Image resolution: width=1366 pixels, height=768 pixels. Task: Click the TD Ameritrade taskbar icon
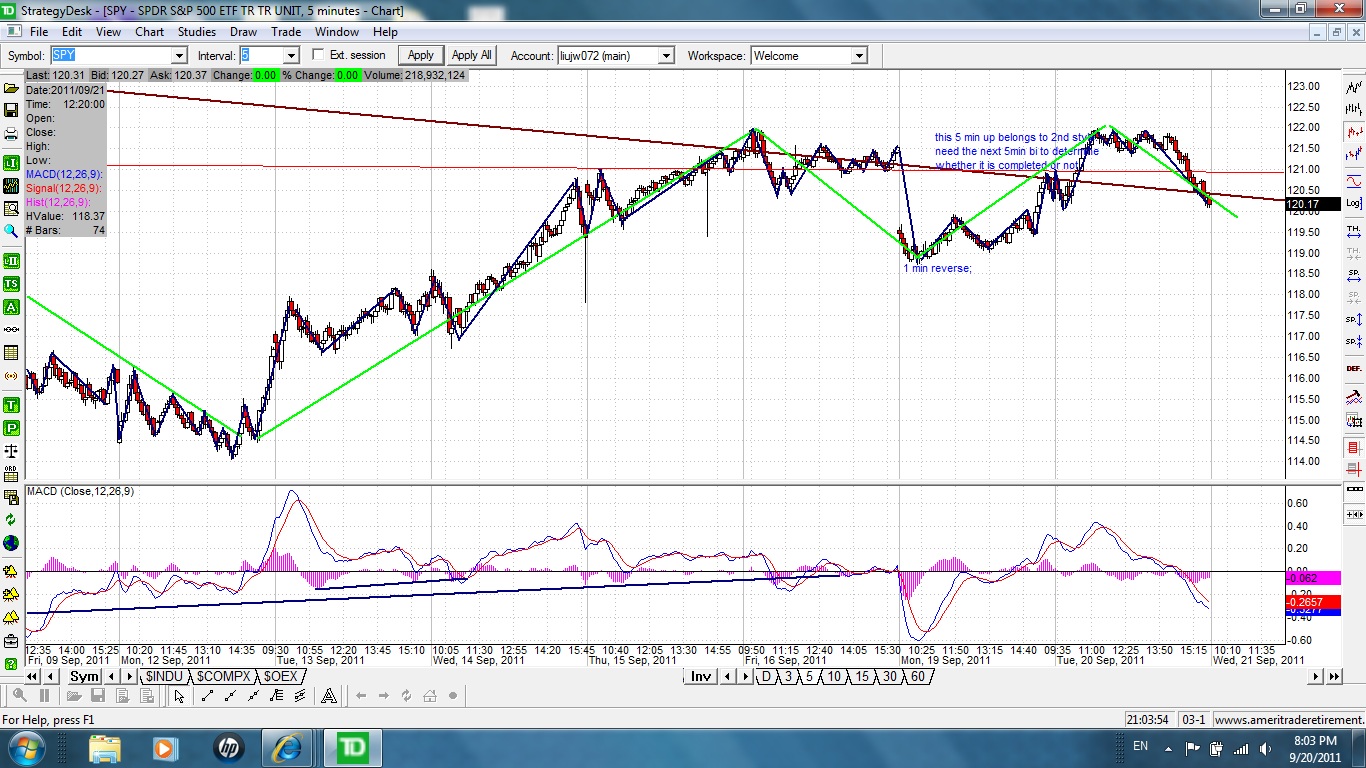[x=352, y=748]
